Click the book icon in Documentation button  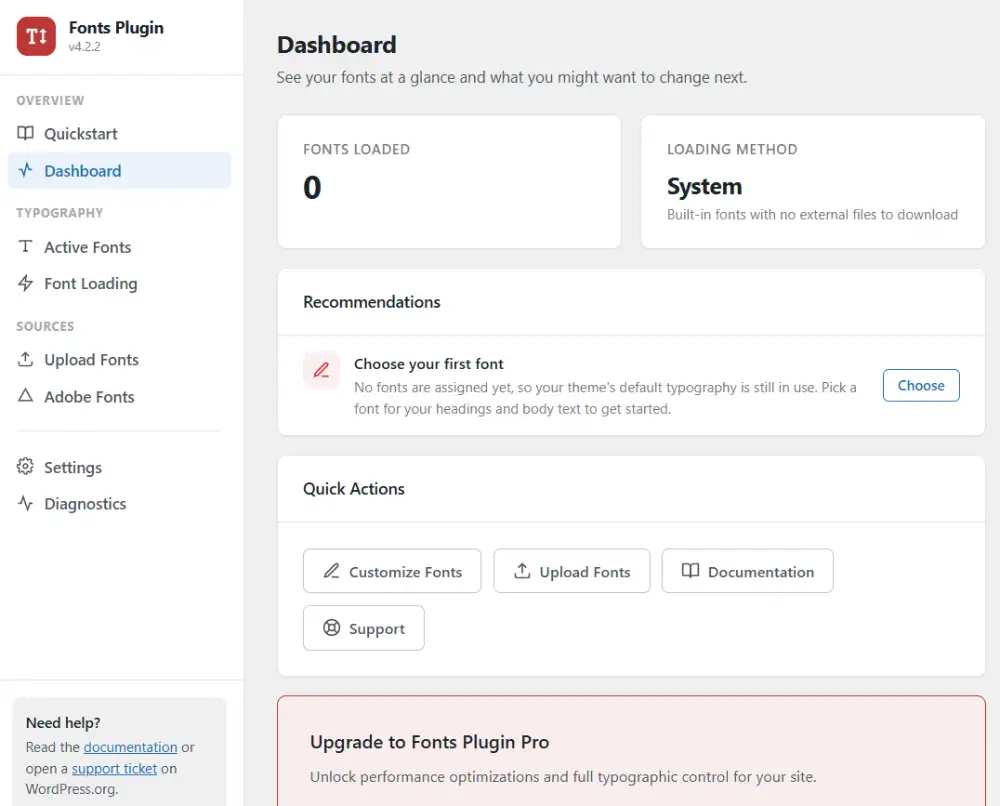(691, 571)
